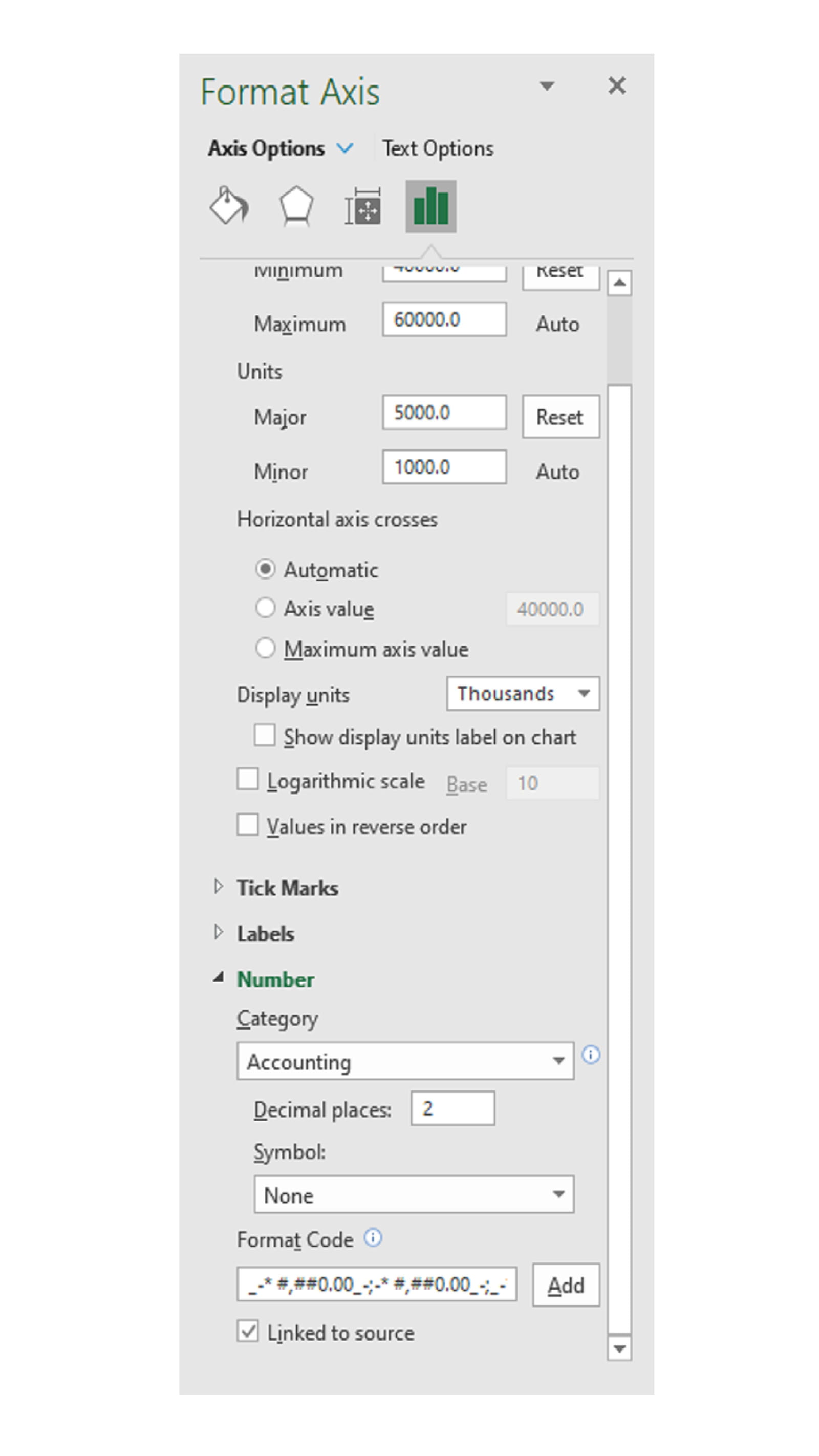
Task: Select the Axis Options bar chart icon
Action: click(x=430, y=207)
